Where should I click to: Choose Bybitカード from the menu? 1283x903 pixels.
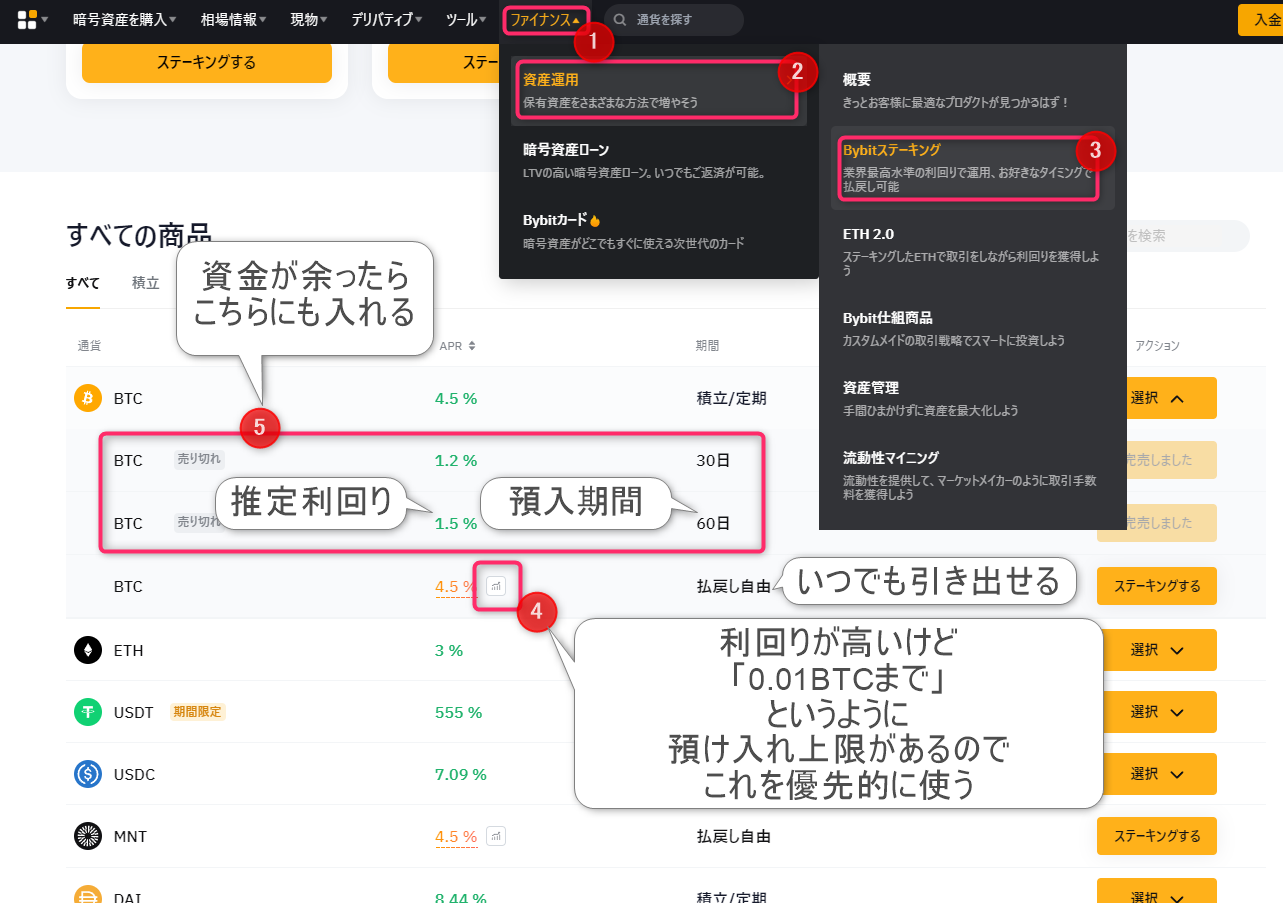coord(659,230)
